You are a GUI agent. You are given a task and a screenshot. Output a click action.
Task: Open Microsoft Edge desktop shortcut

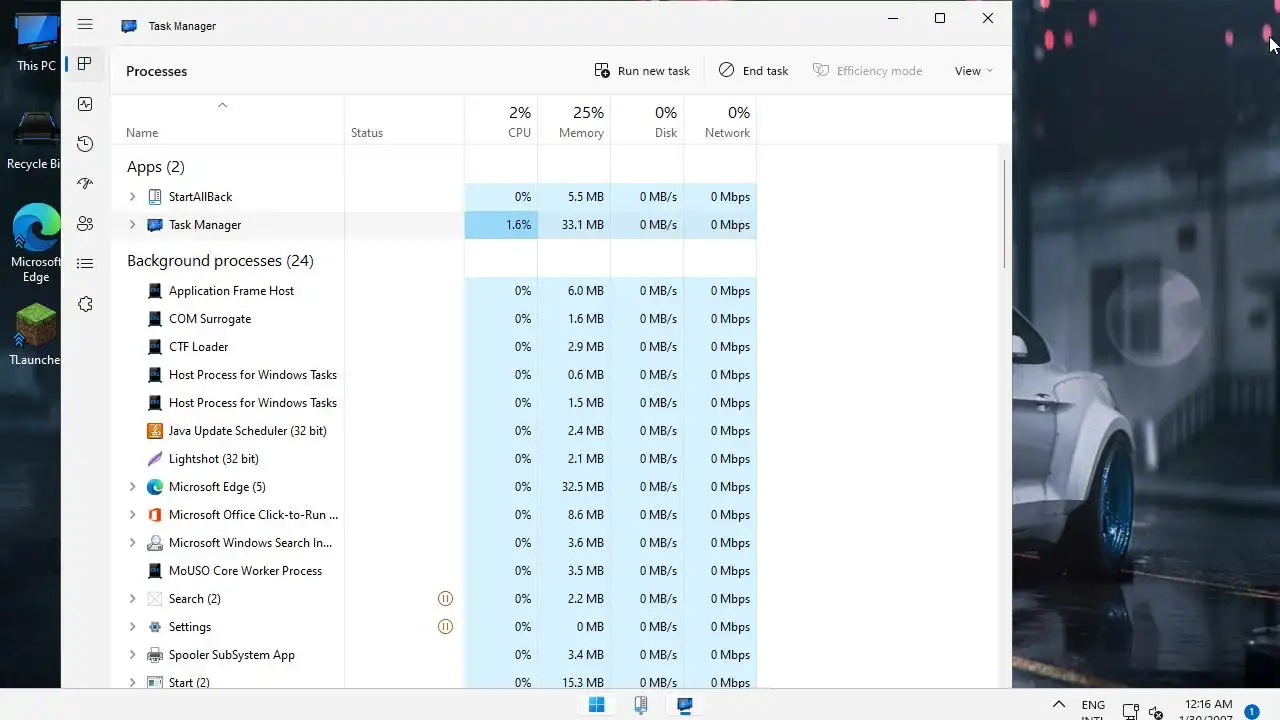pyautogui.click(x=36, y=243)
